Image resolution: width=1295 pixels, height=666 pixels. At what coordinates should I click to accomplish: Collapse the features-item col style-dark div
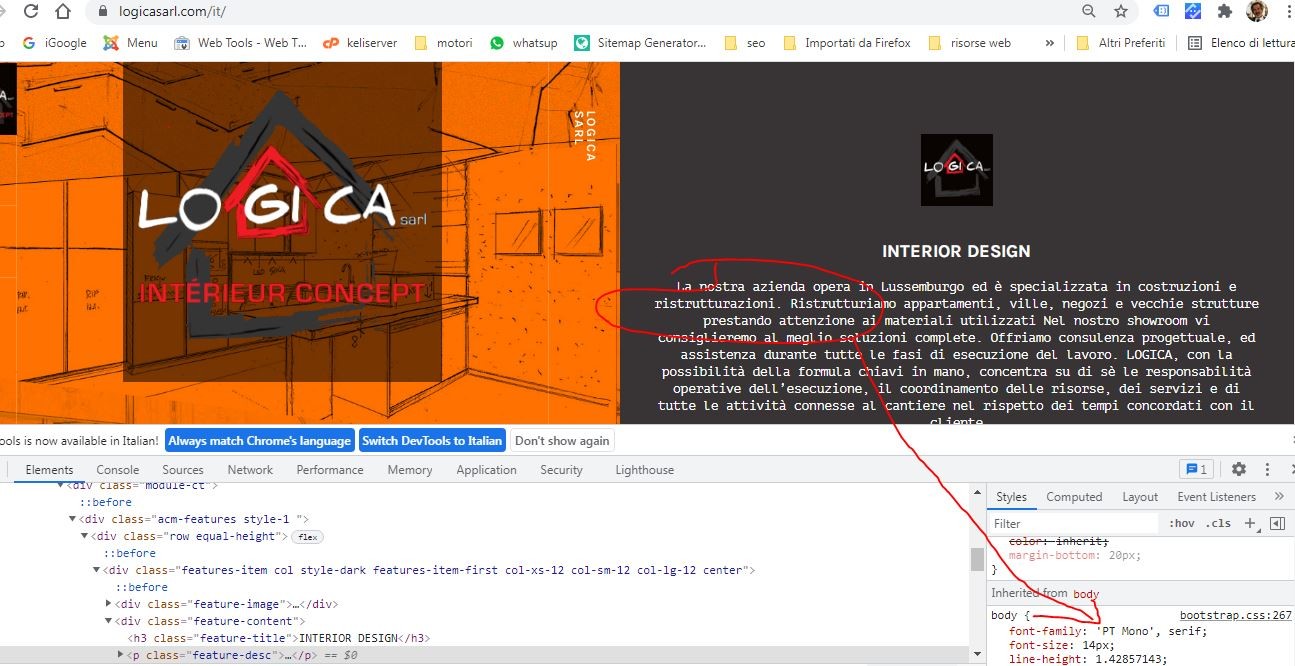[x=97, y=570]
